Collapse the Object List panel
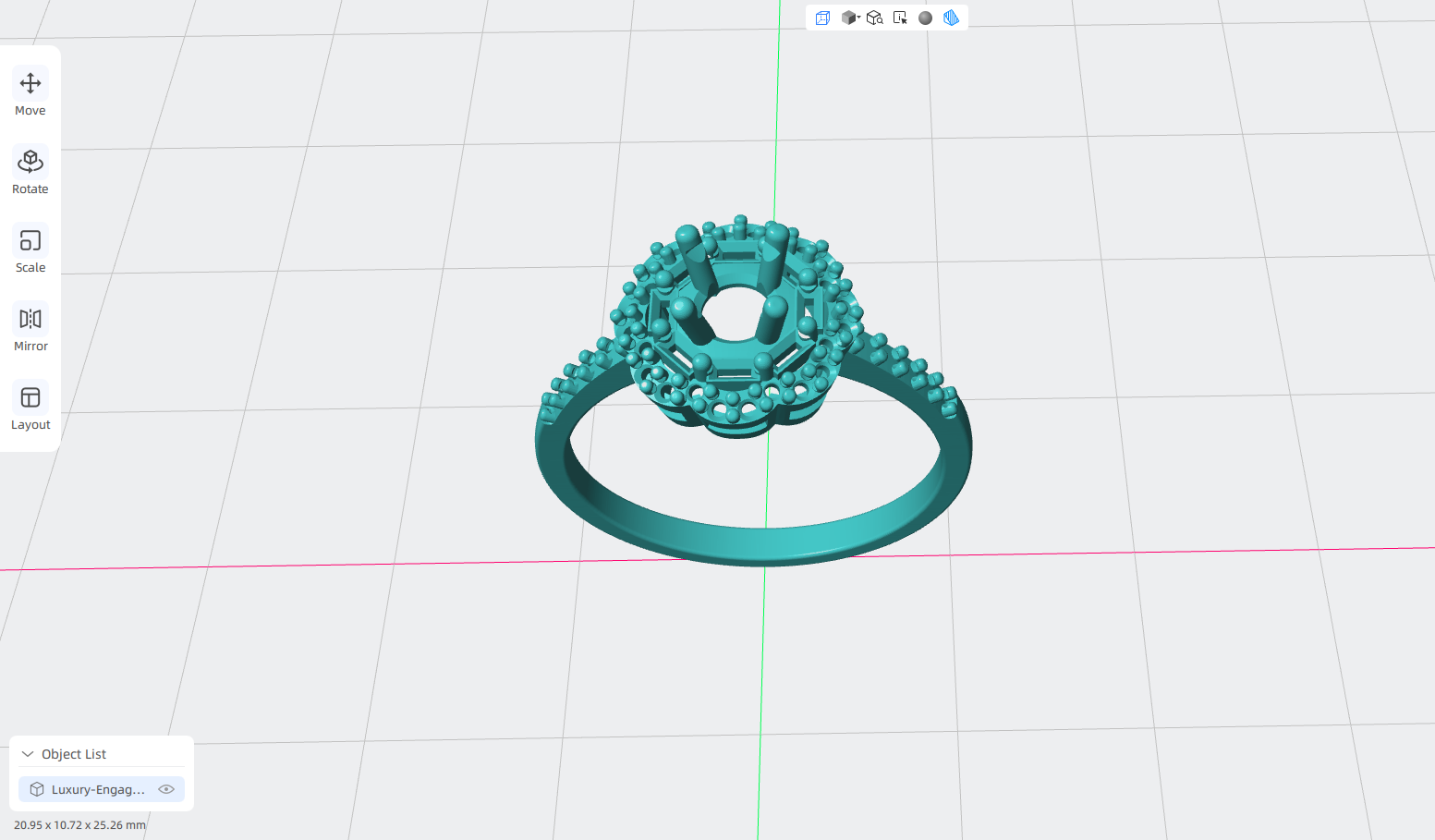Screen dimensions: 1435x840 28,754
